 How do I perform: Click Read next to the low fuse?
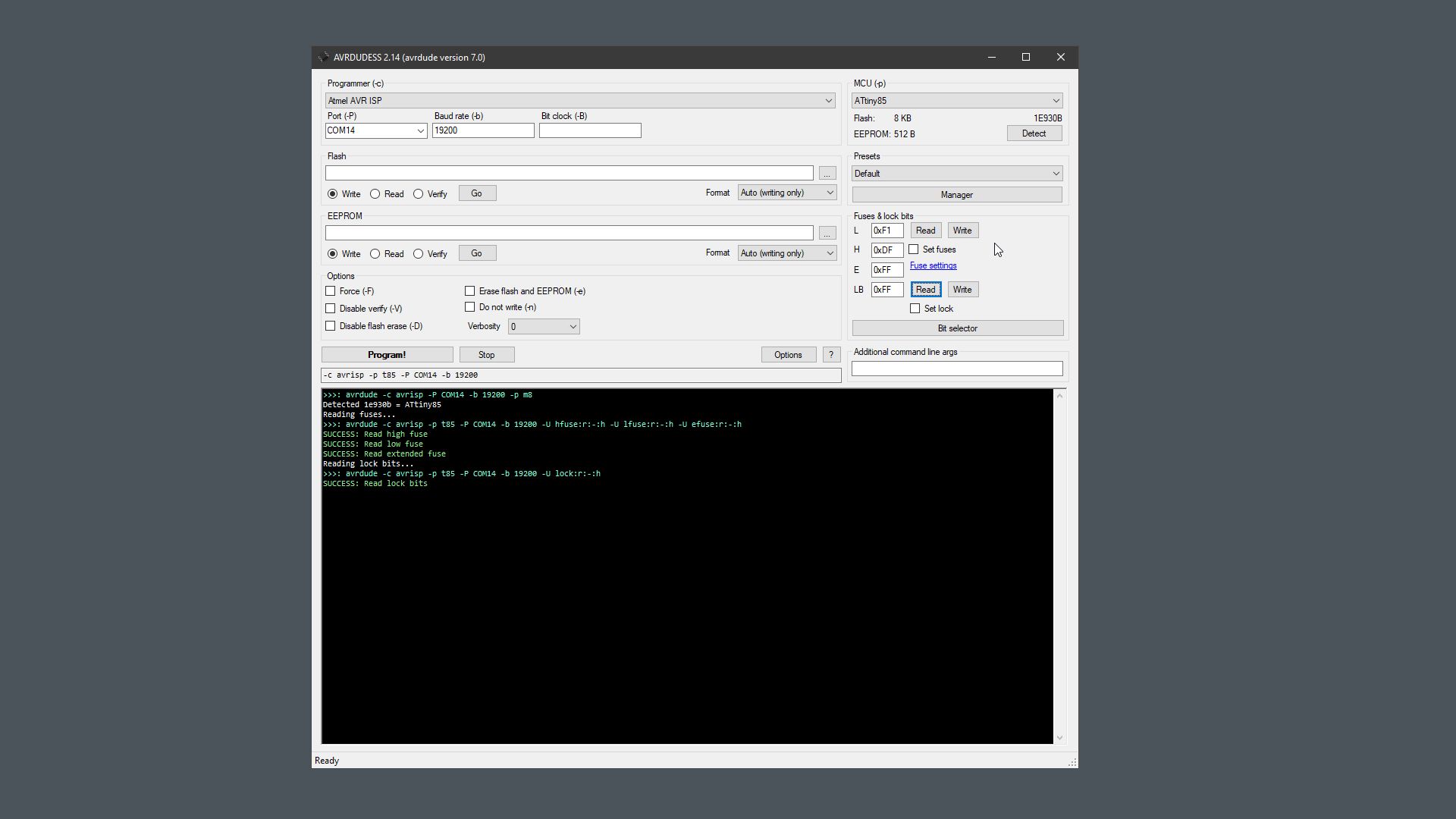point(924,230)
